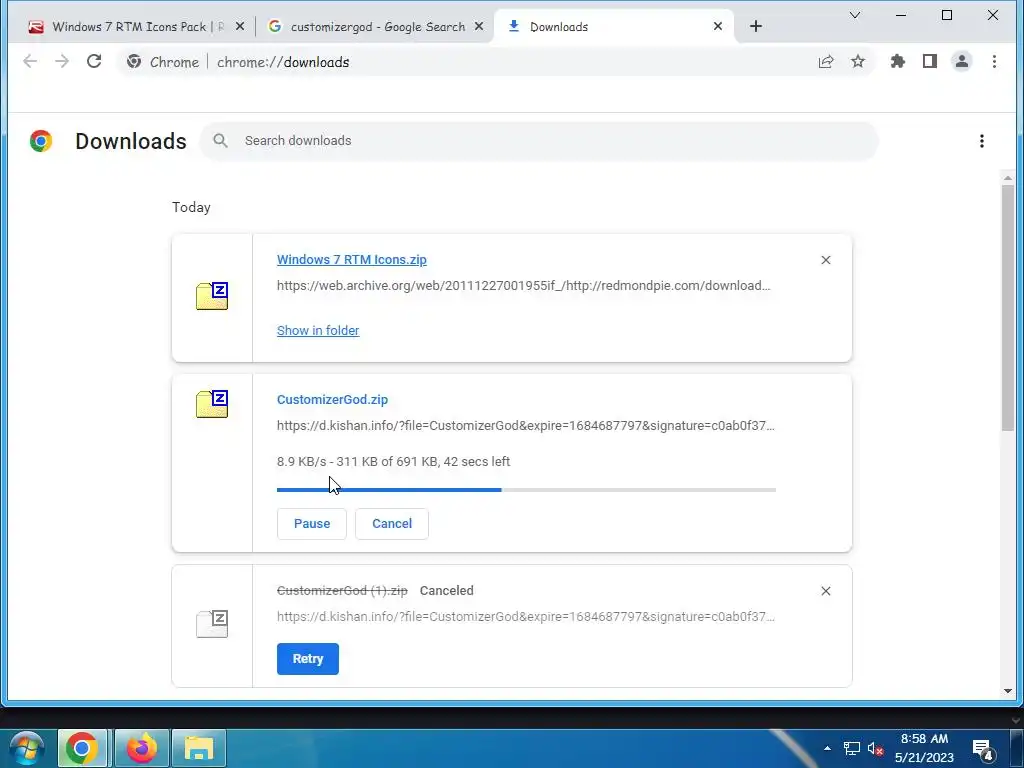
Task: Open the profile avatar menu
Action: tap(961, 61)
